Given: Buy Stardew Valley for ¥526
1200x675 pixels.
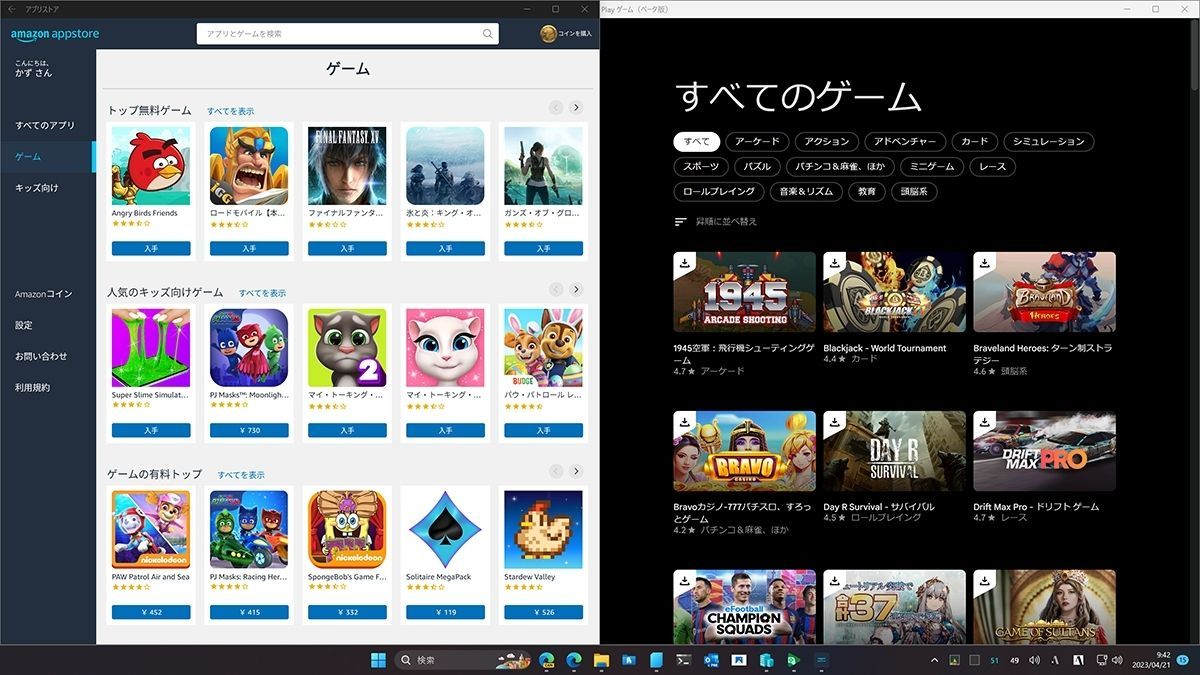Looking at the screenshot, I should tap(543, 612).
